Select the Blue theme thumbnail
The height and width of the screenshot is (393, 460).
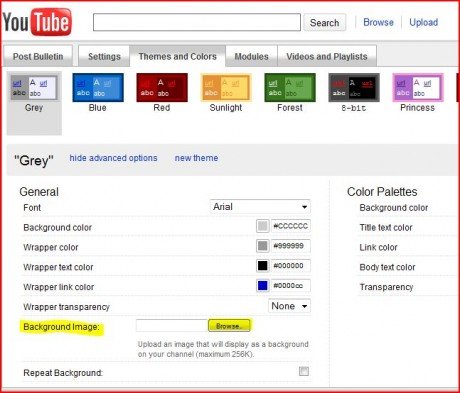[98, 88]
